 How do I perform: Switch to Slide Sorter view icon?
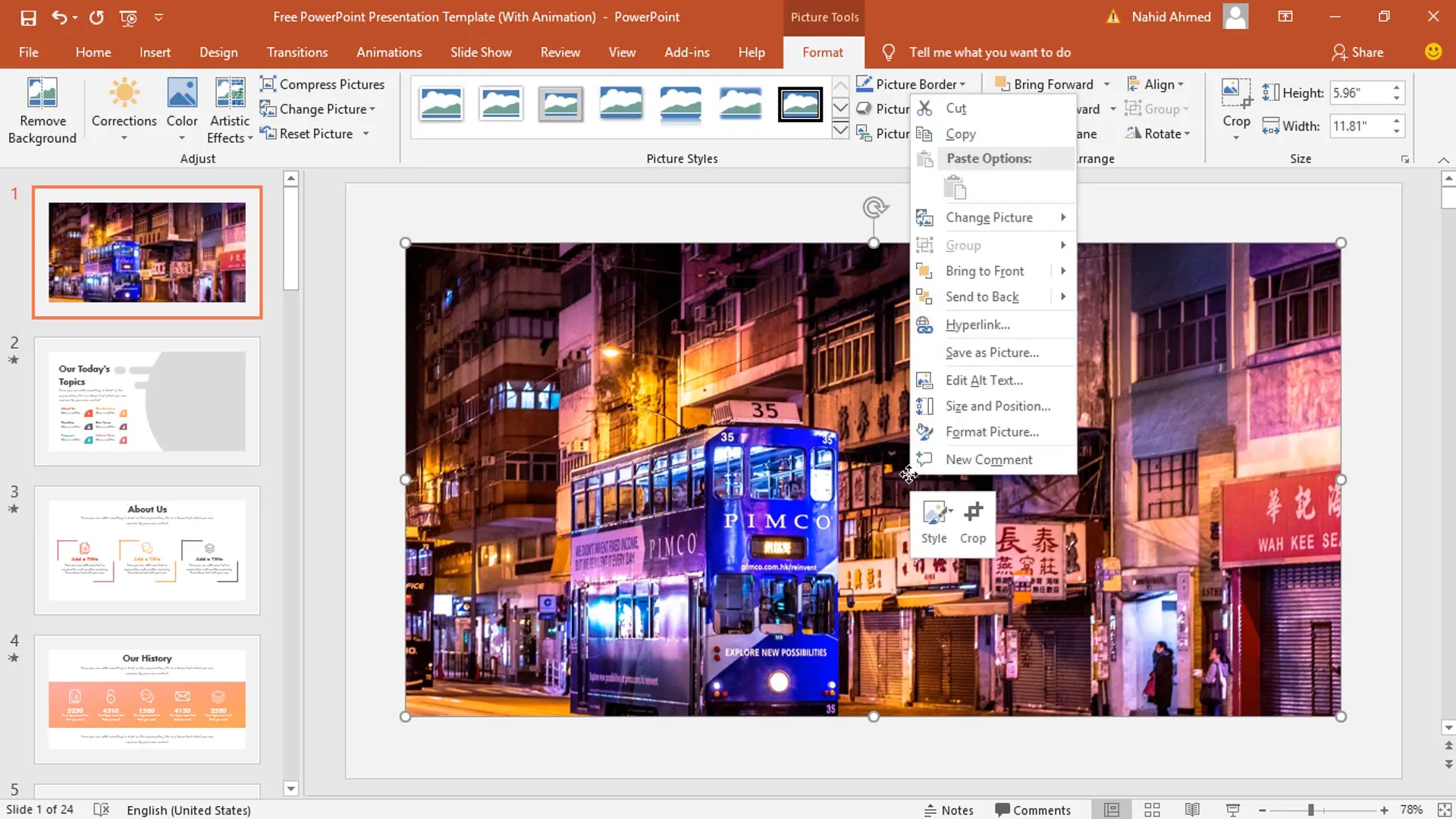[1152, 810]
